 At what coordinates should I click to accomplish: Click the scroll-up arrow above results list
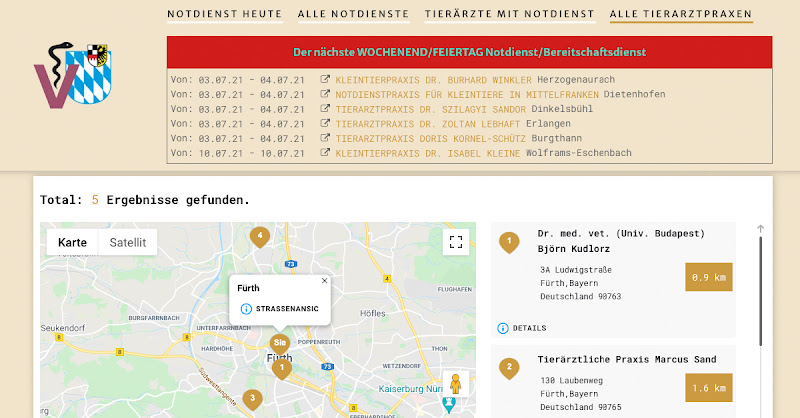[x=760, y=229]
